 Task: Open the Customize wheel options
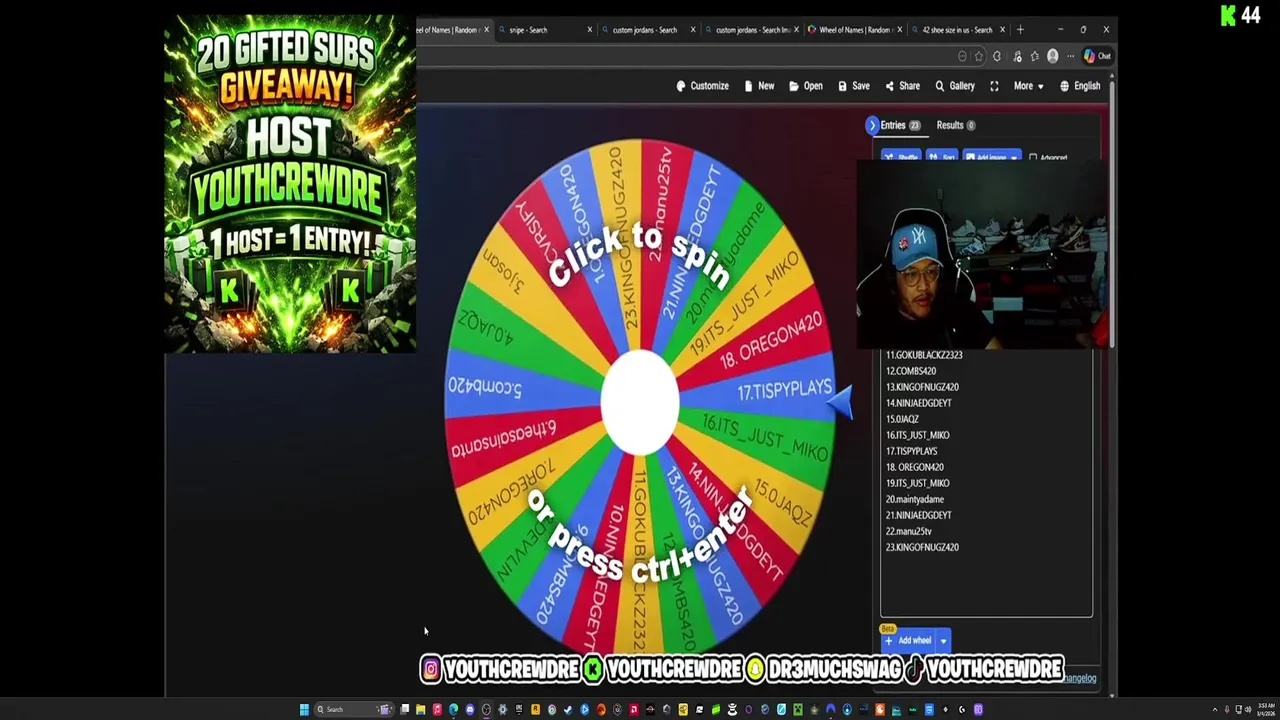[702, 86]
